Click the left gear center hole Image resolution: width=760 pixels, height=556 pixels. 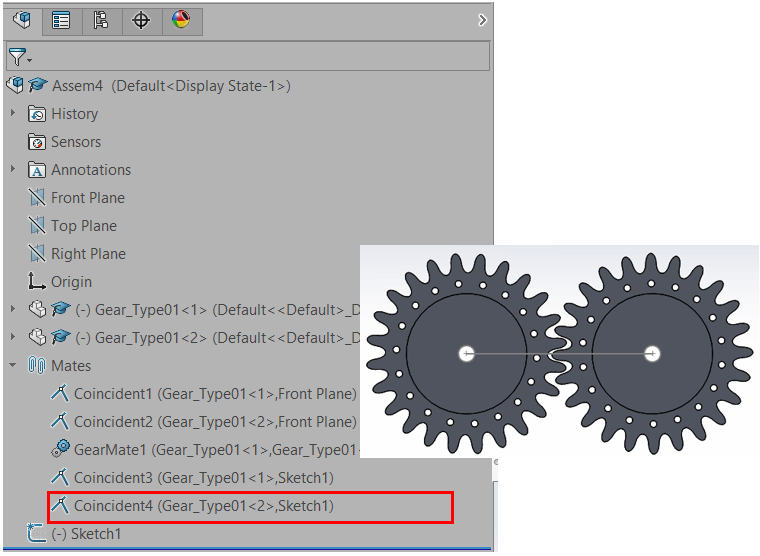(466, 353)
